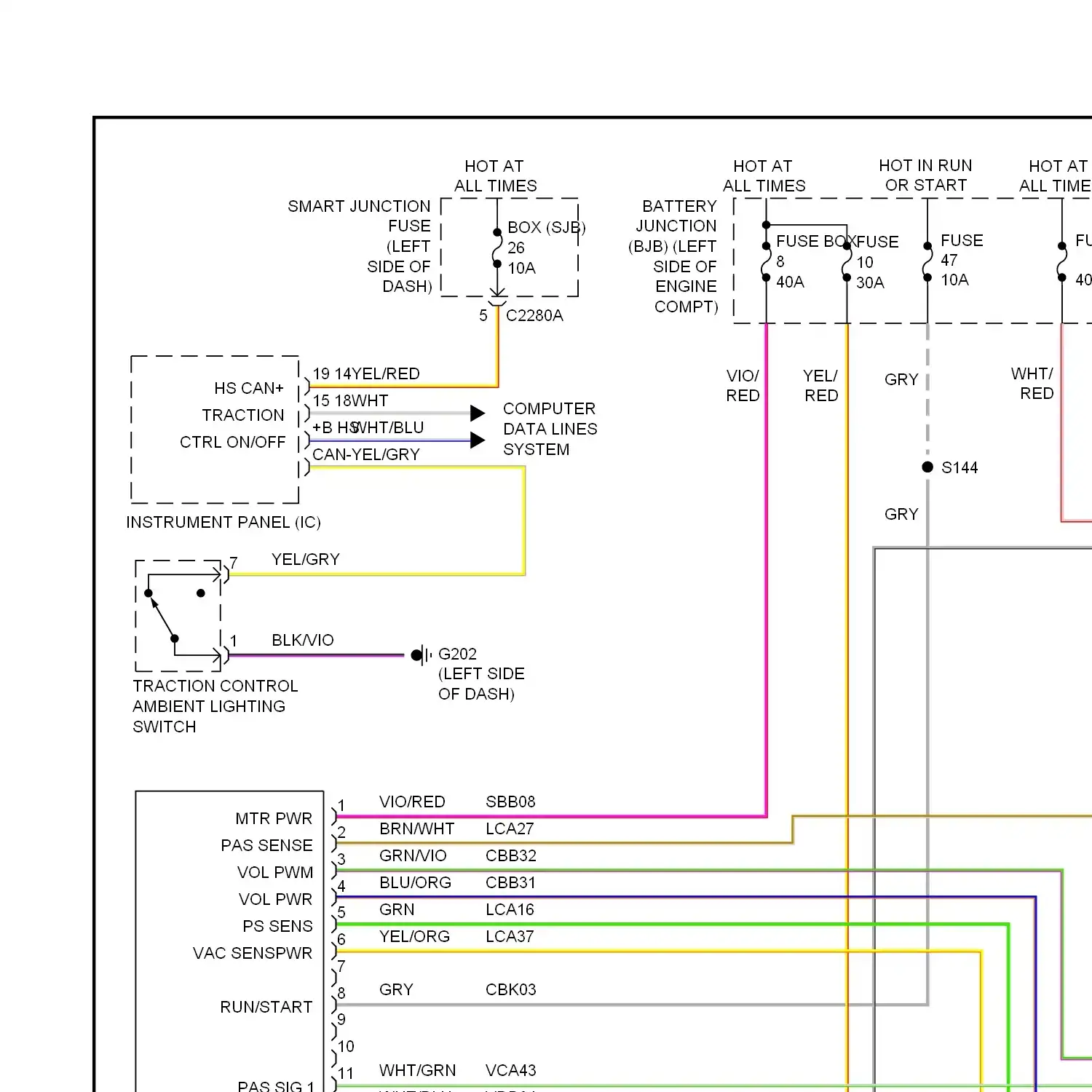
Task: Click the GRY wire label at pin 8
Action: (x=396, y=989)
